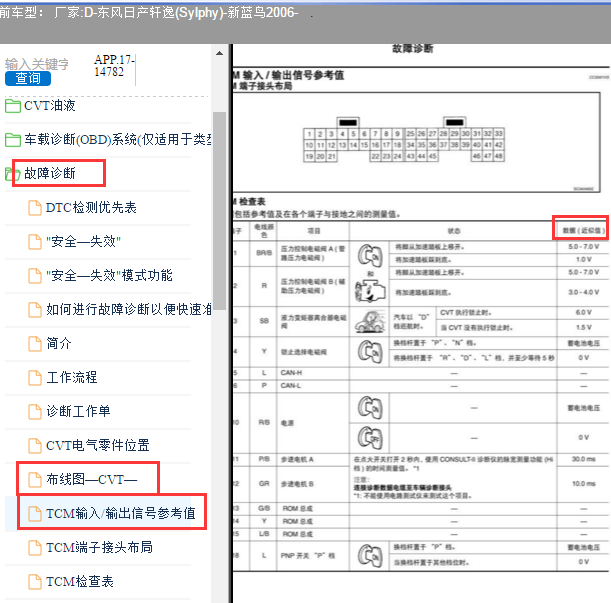Open the 工作流程 document
The height and width of the screenshot is (603, 611).
(72, 377)
